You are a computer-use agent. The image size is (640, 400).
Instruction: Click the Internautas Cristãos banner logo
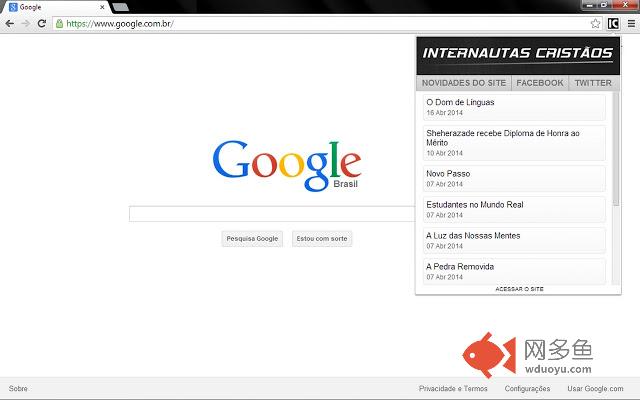518,54
